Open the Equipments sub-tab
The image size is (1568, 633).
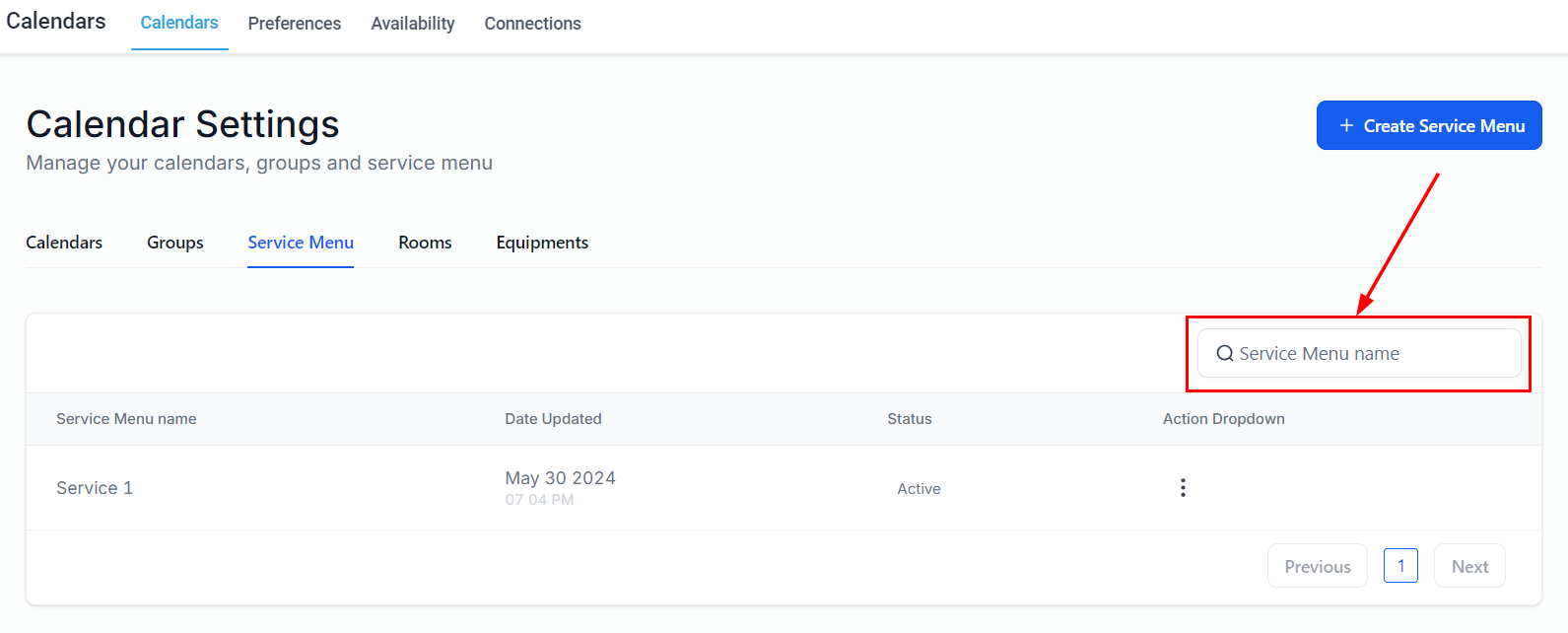(542, 243)
